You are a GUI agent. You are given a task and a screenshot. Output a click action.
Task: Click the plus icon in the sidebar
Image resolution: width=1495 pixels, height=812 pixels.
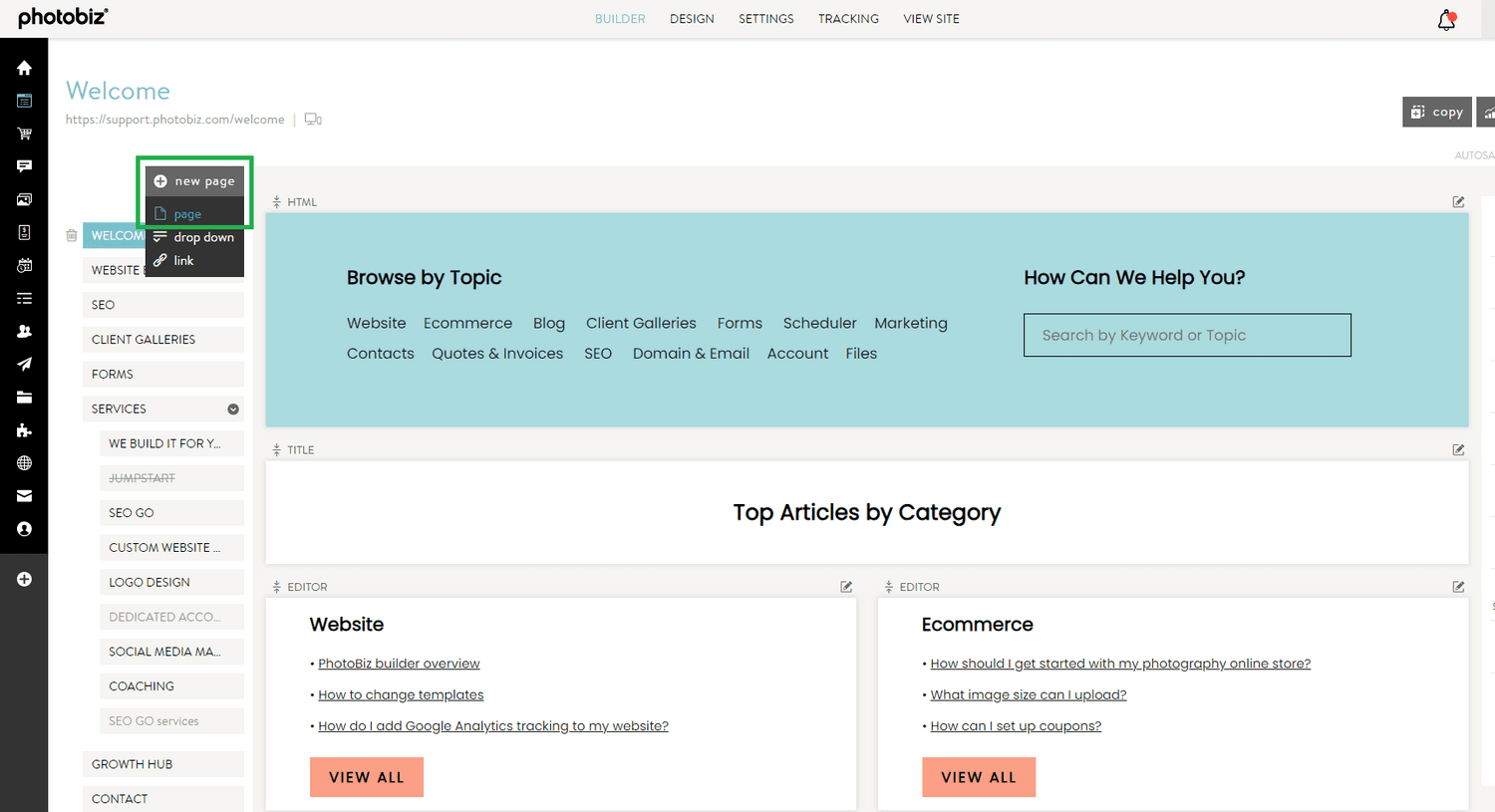(24, 579)
